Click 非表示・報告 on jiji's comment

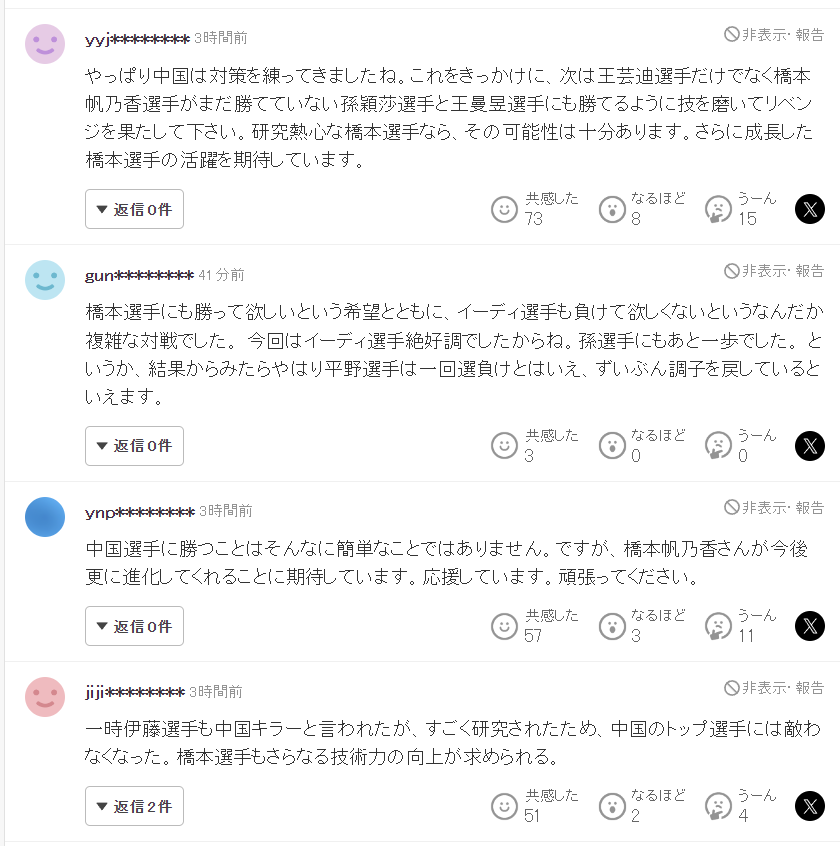click(775, 688)
